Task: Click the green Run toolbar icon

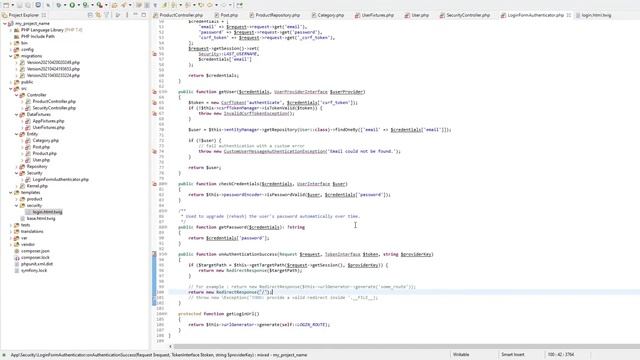Action: point(72,5)
